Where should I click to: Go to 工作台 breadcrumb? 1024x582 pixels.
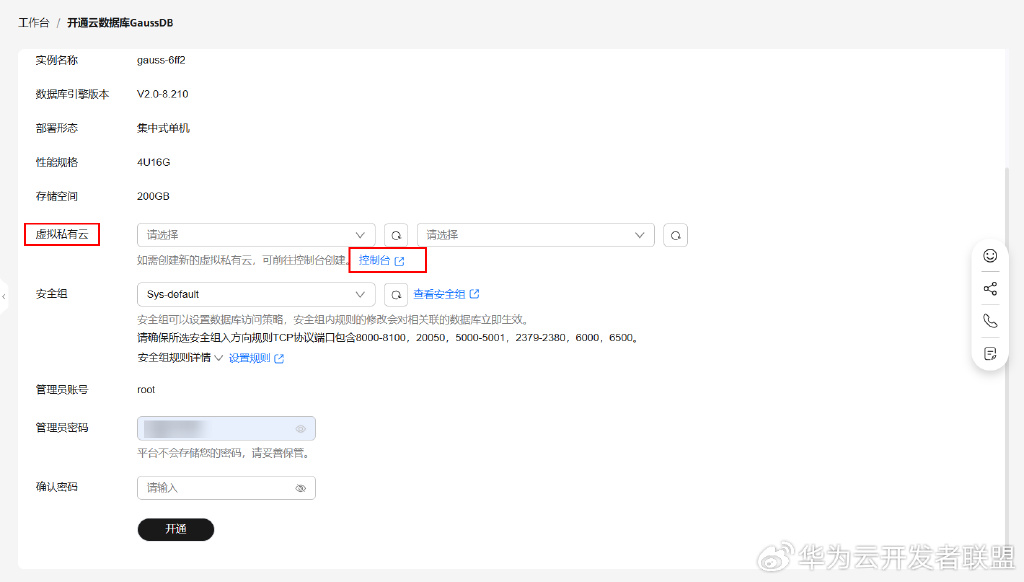point(34,23)
